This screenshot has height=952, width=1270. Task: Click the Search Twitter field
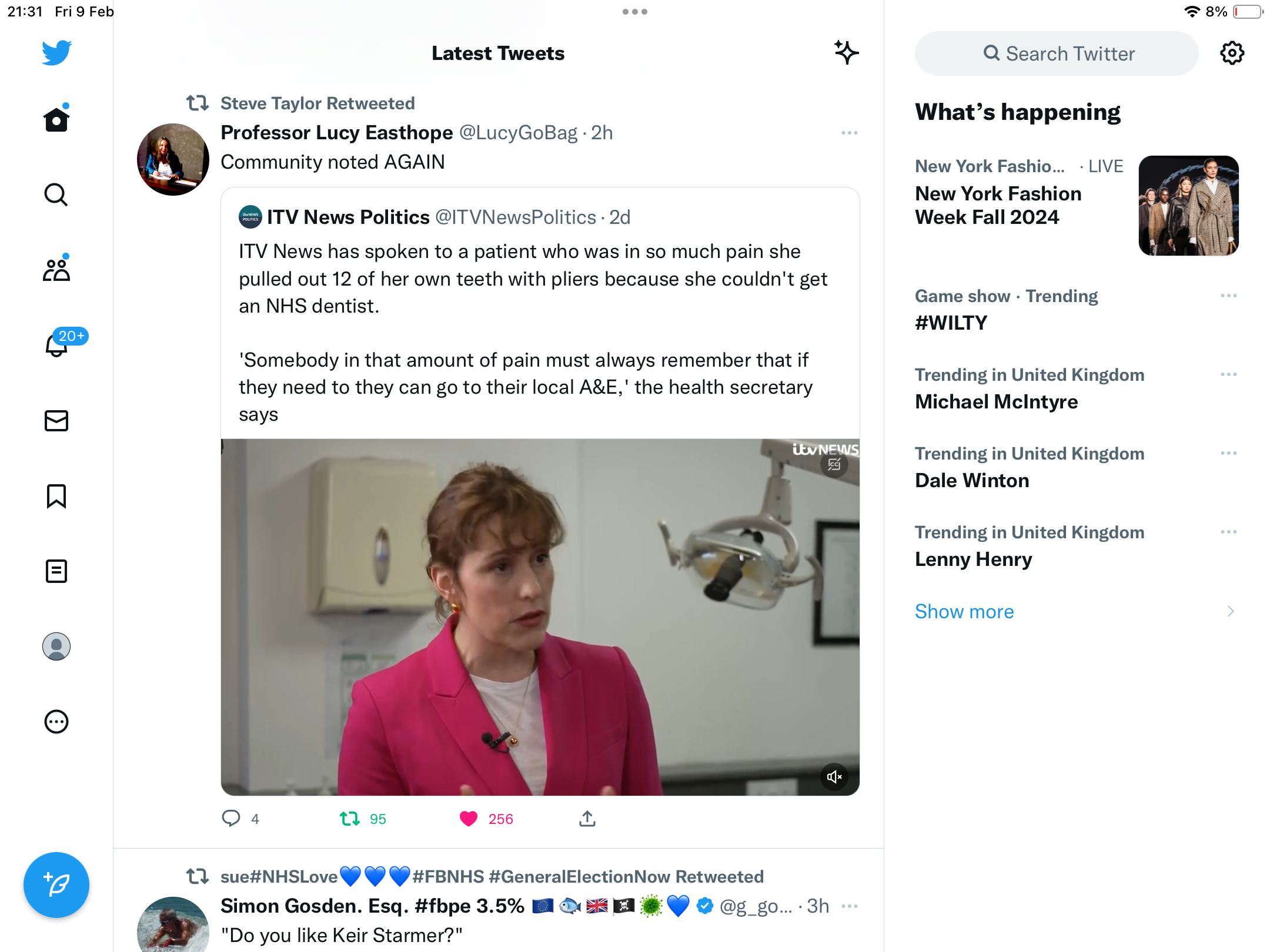click(x=1057, y=53)
